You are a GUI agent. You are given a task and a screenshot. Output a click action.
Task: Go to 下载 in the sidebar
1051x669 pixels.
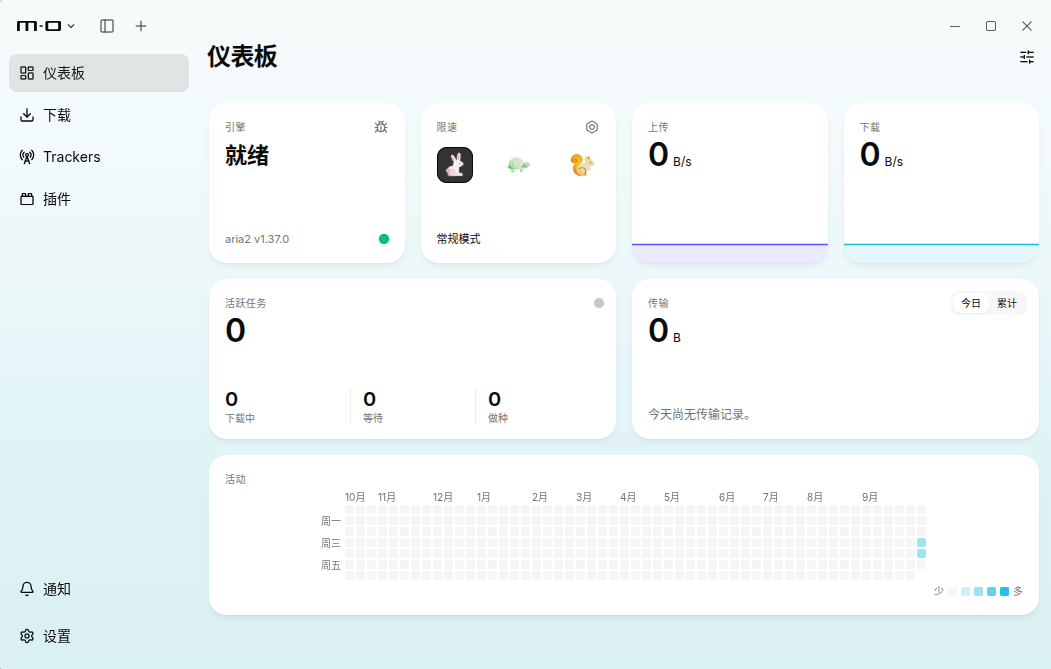(99, 115)
